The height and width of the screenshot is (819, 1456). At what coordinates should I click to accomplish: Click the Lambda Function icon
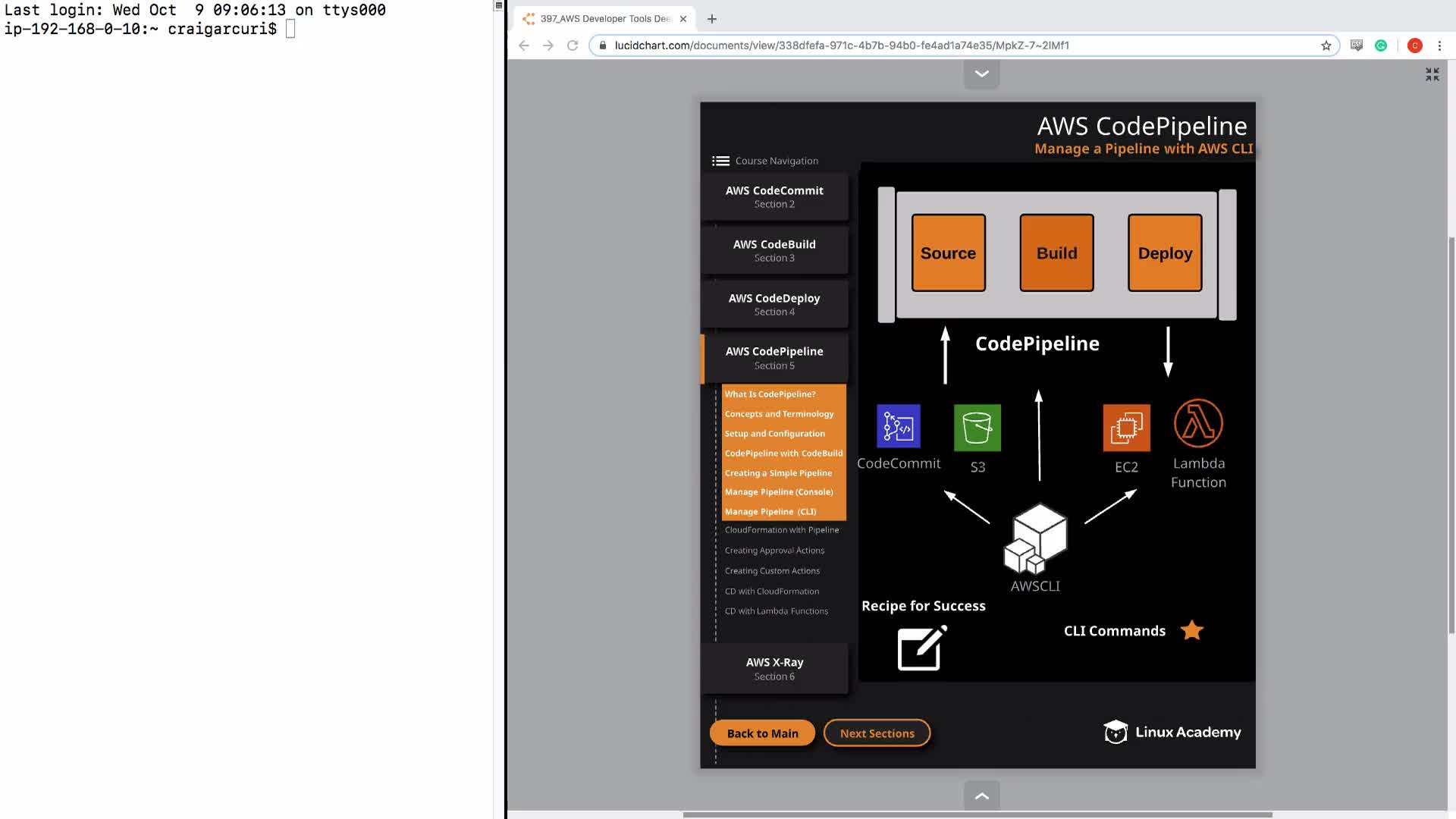1198,423
